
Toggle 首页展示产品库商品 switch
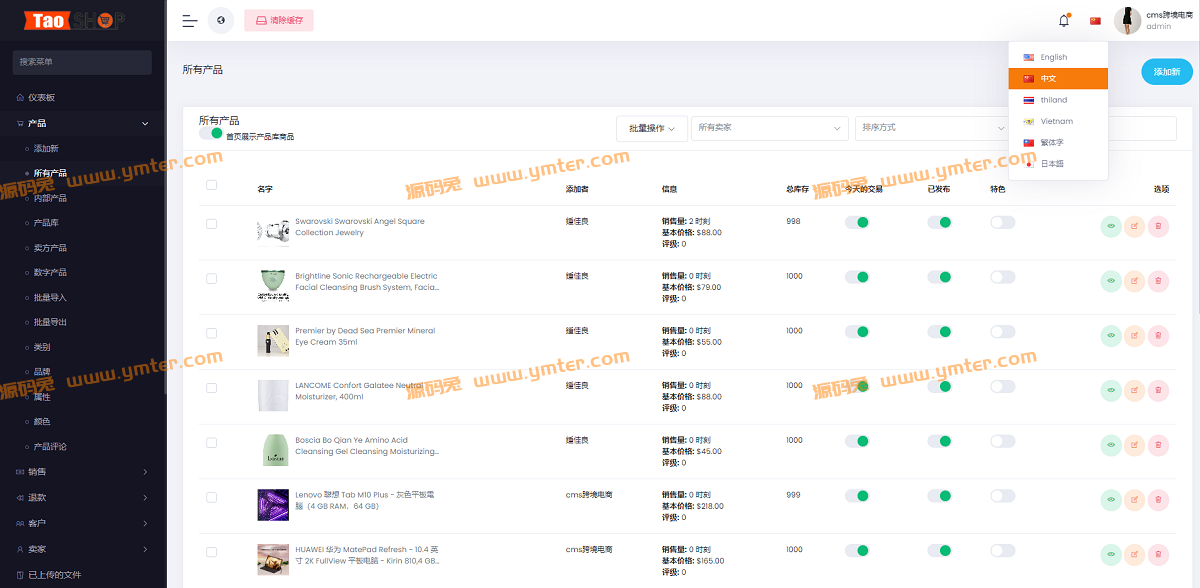point(211,133)
